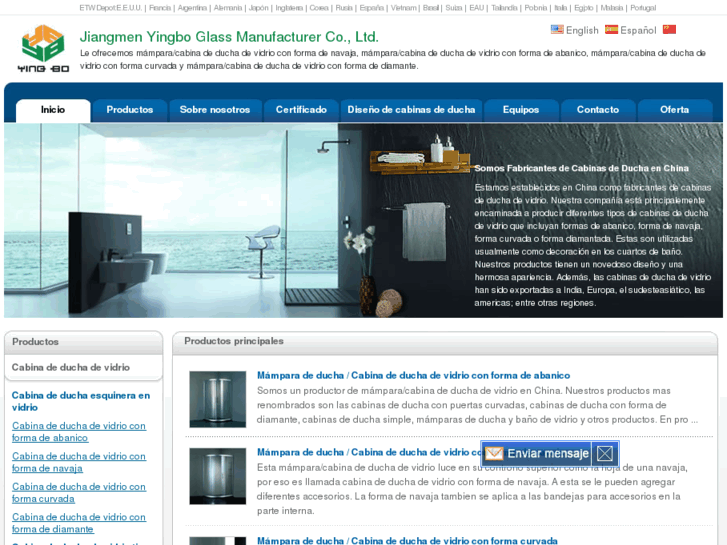Screen dimensions: 727x545
Task: Select the Certificado tab
Action: pyautogui.click(x=301, y=110)
